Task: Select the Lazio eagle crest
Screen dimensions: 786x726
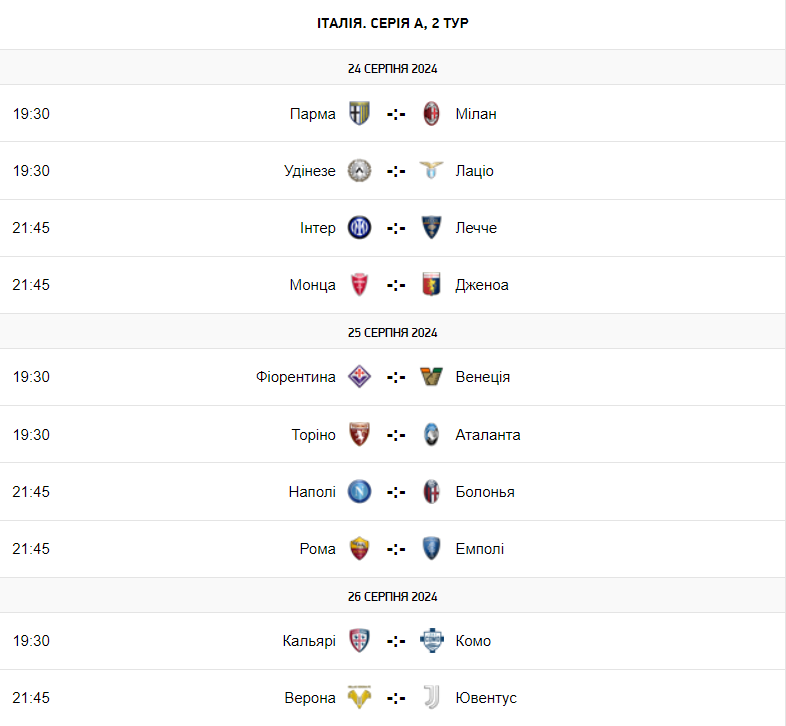Action: click(x=432, y=170)
